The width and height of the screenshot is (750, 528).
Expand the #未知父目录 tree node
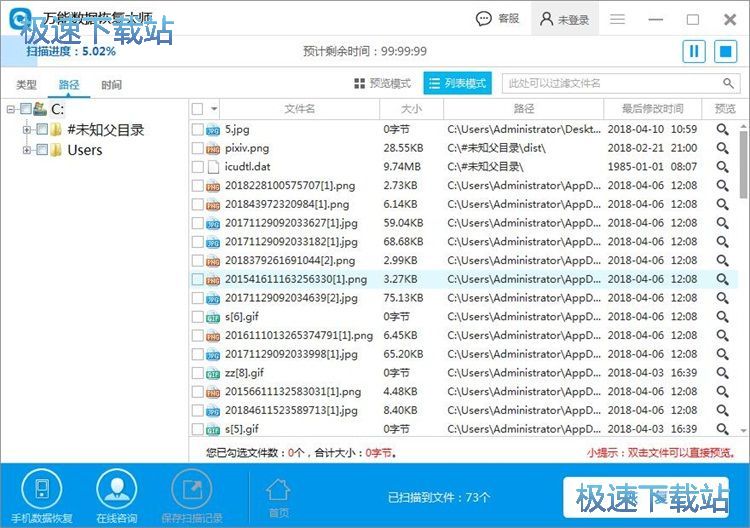[26, 129]
